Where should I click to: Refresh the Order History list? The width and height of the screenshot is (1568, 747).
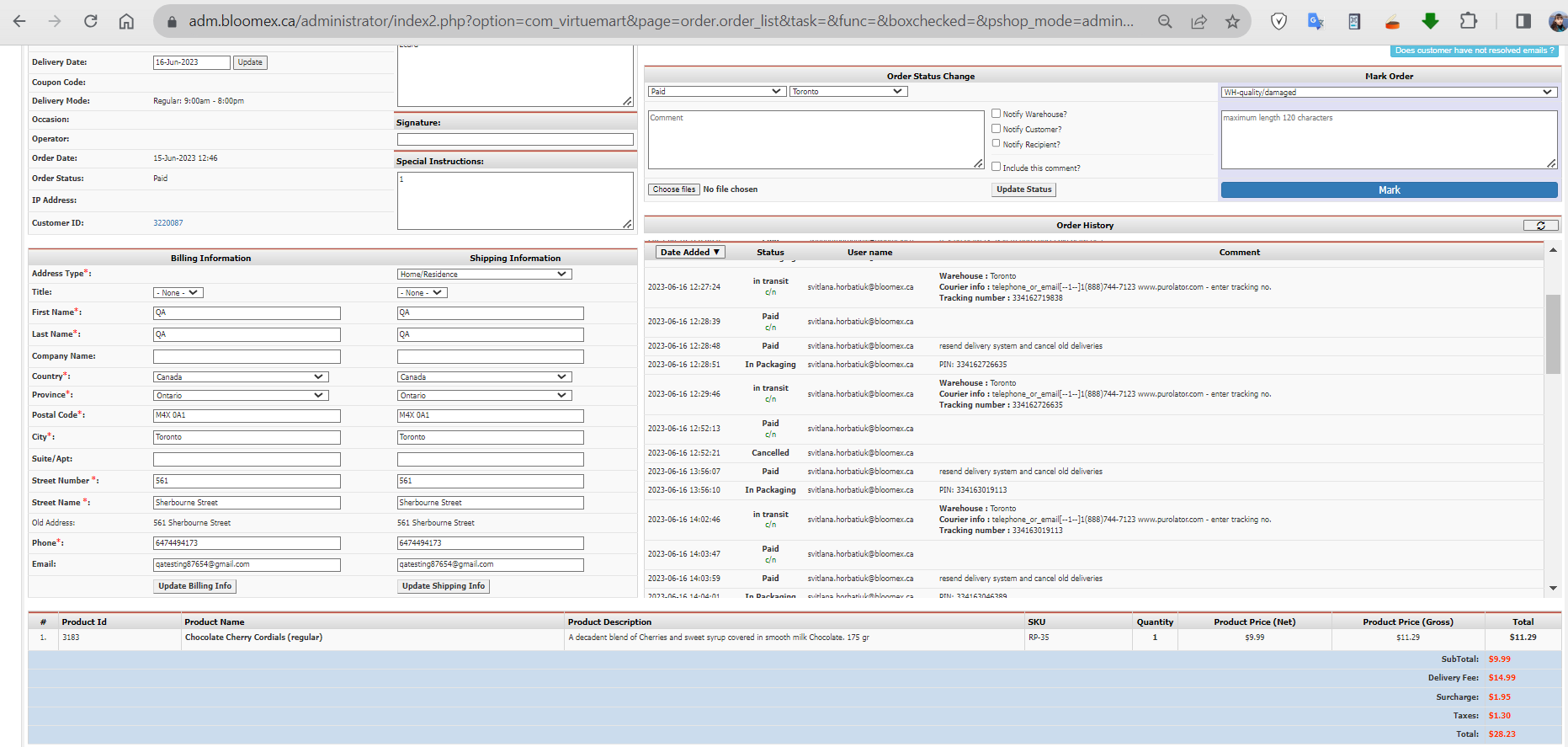click(x=1541, y=225)
